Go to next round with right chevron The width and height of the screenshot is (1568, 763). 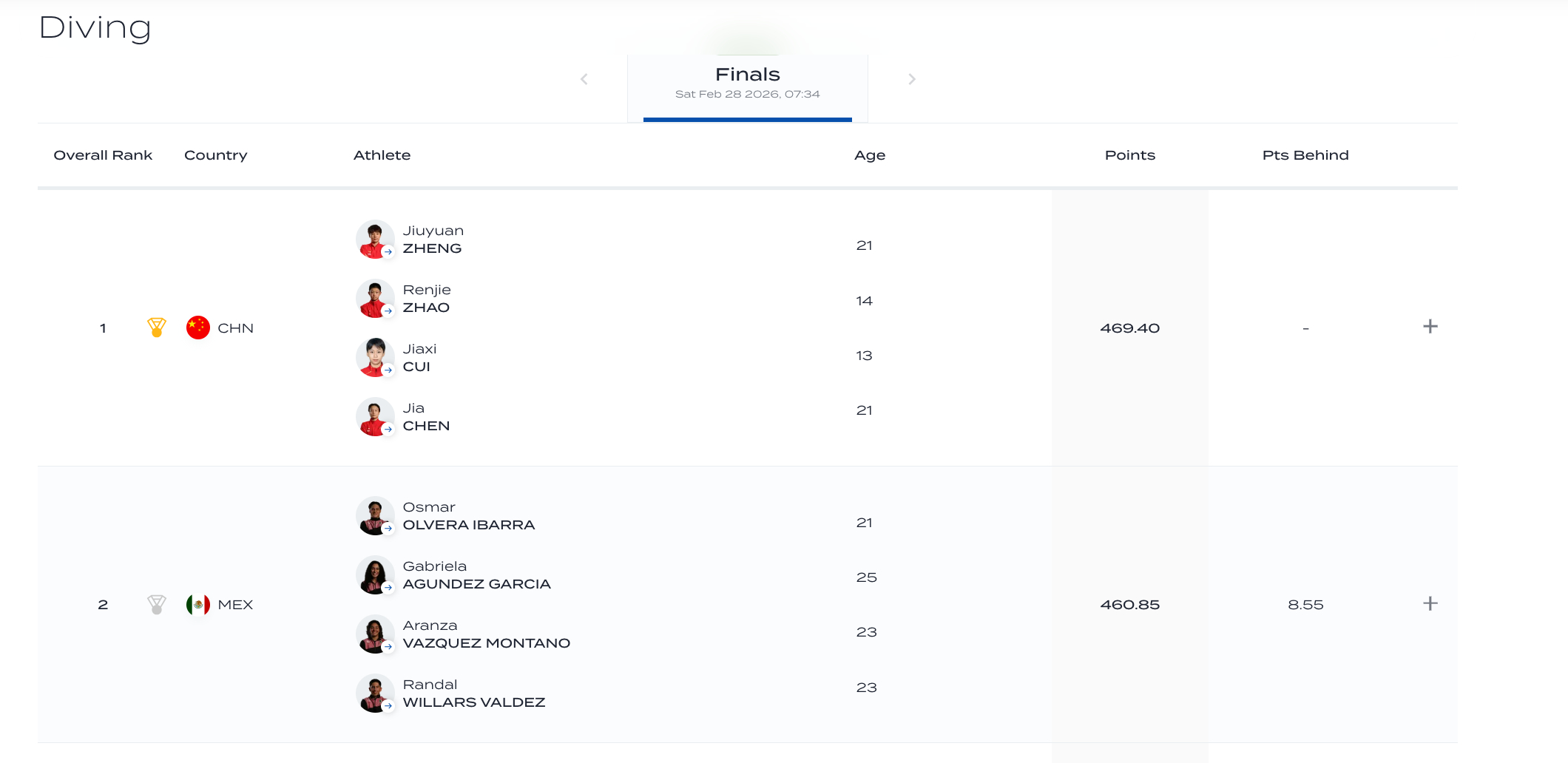[912, 79]
